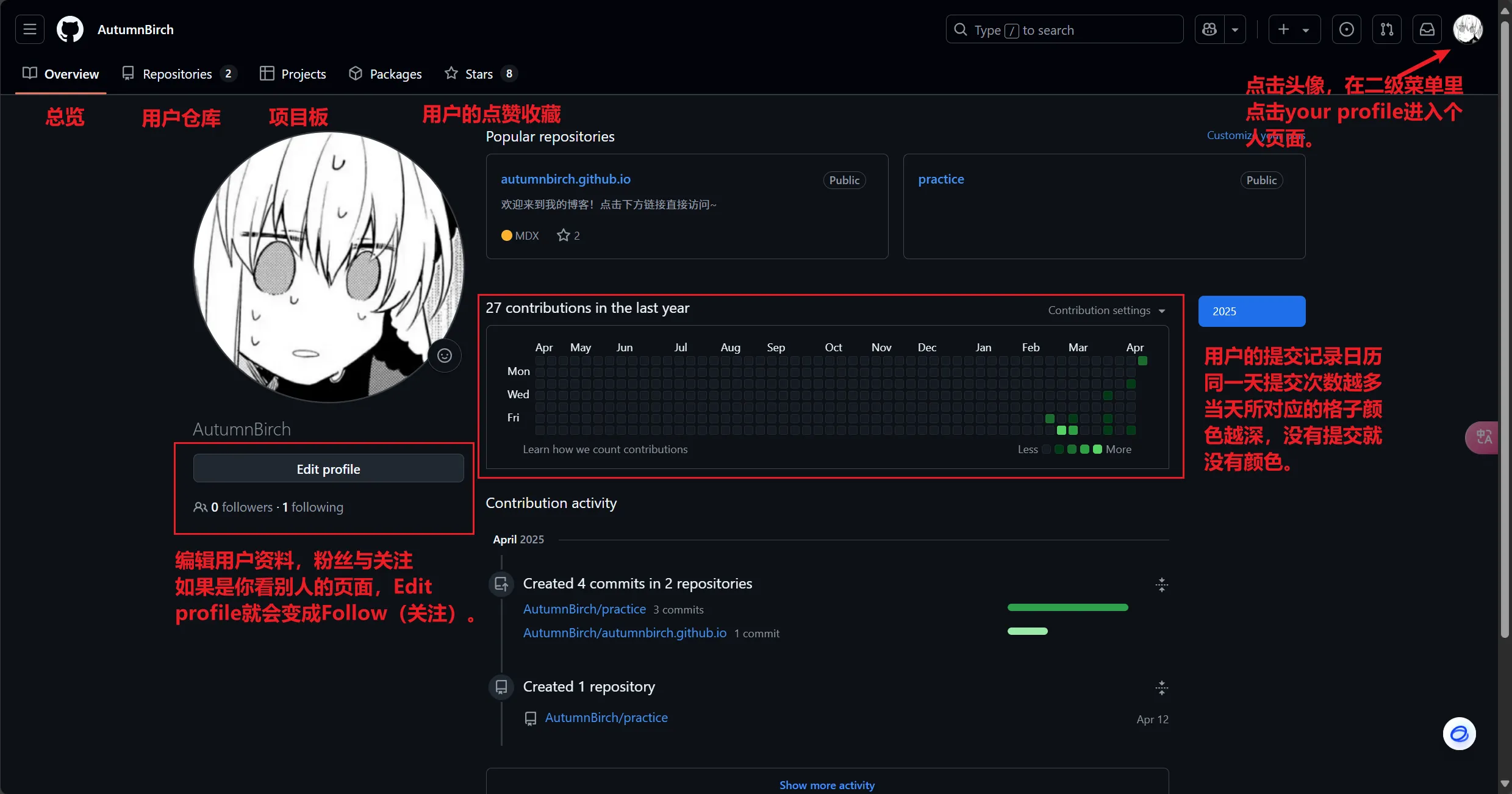Click the lightest legend square beside Less

[1046, 449]
